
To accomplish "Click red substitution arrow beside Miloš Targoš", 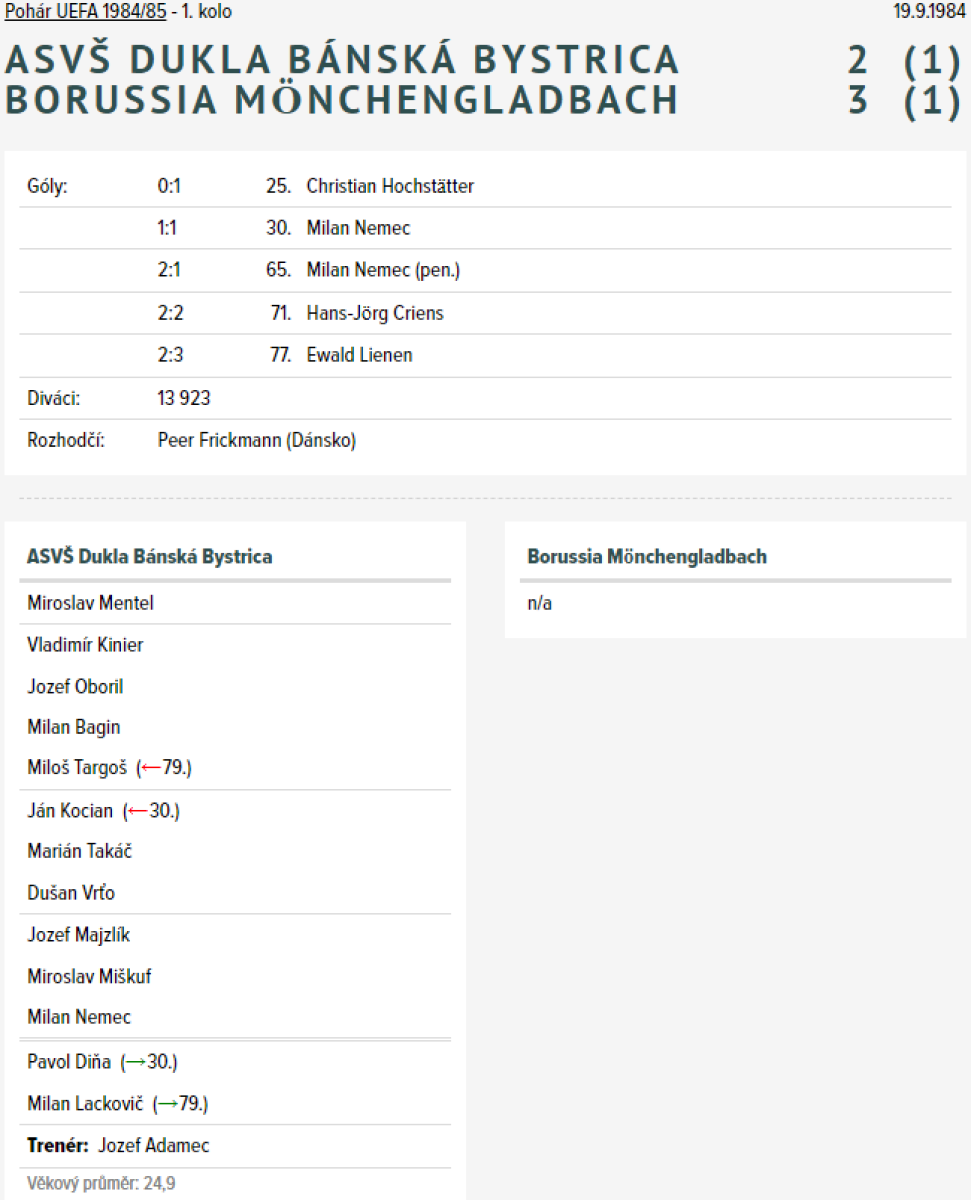I will pyautogui.click(x=149, y=769).
